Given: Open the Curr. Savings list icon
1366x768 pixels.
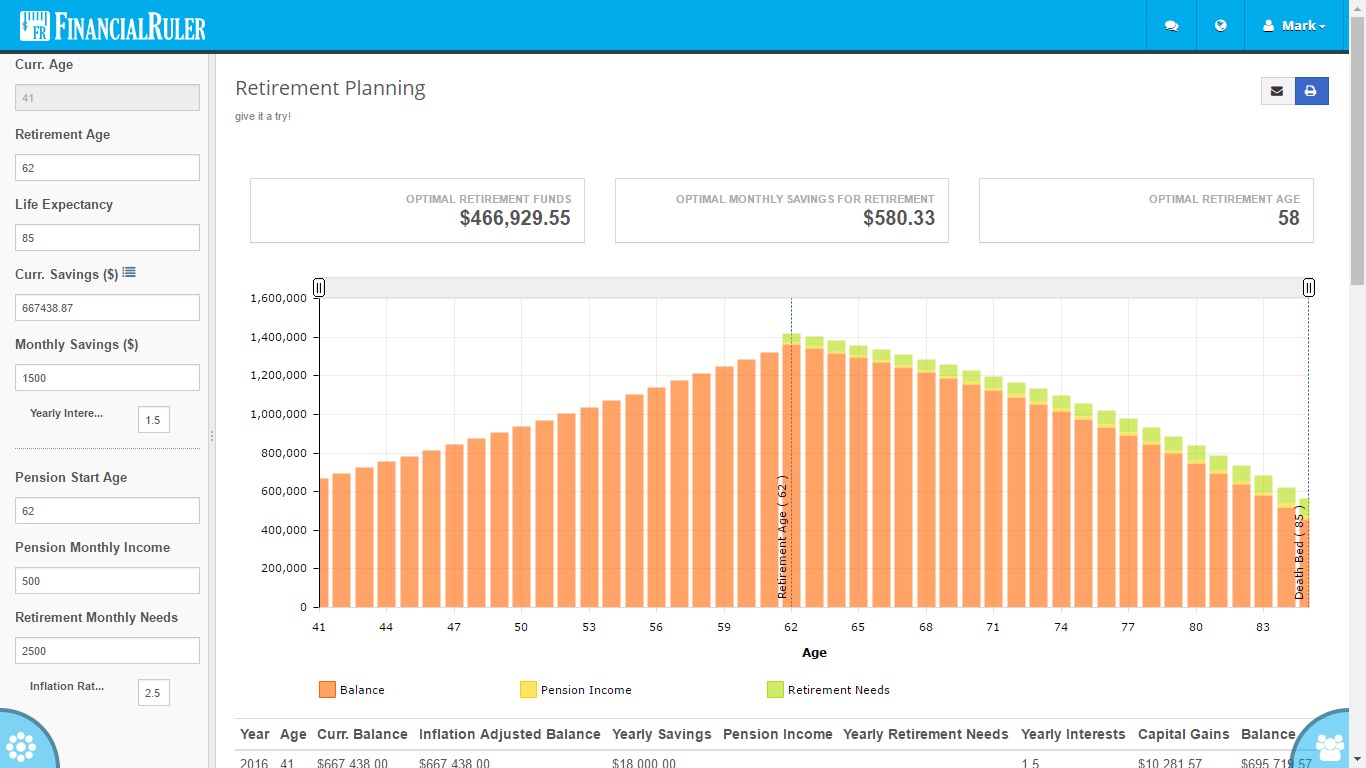Looking at the screenshot, I should pos(129,273).
